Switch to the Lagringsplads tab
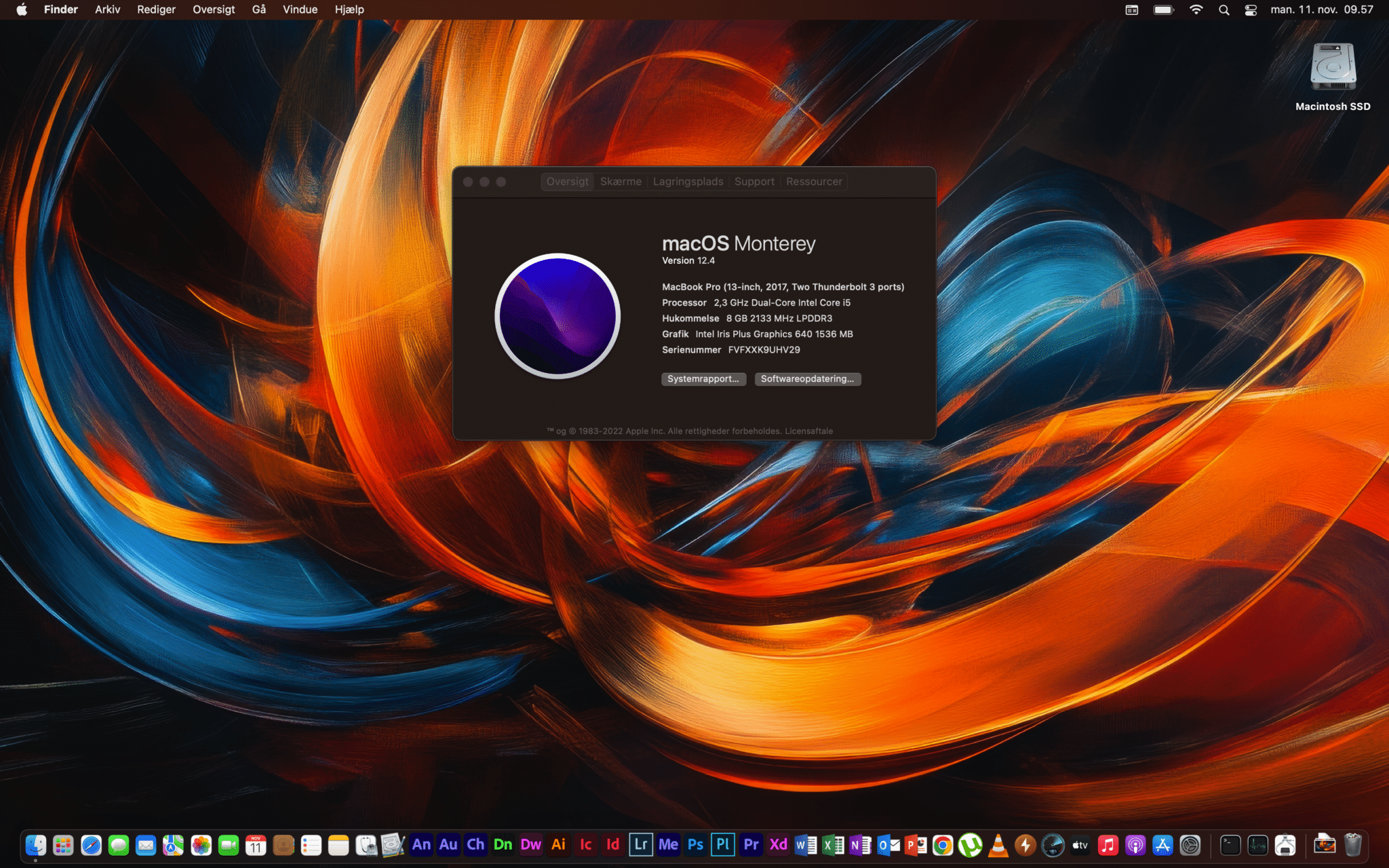The image size is (1389, 868). [x=688, y=182]
